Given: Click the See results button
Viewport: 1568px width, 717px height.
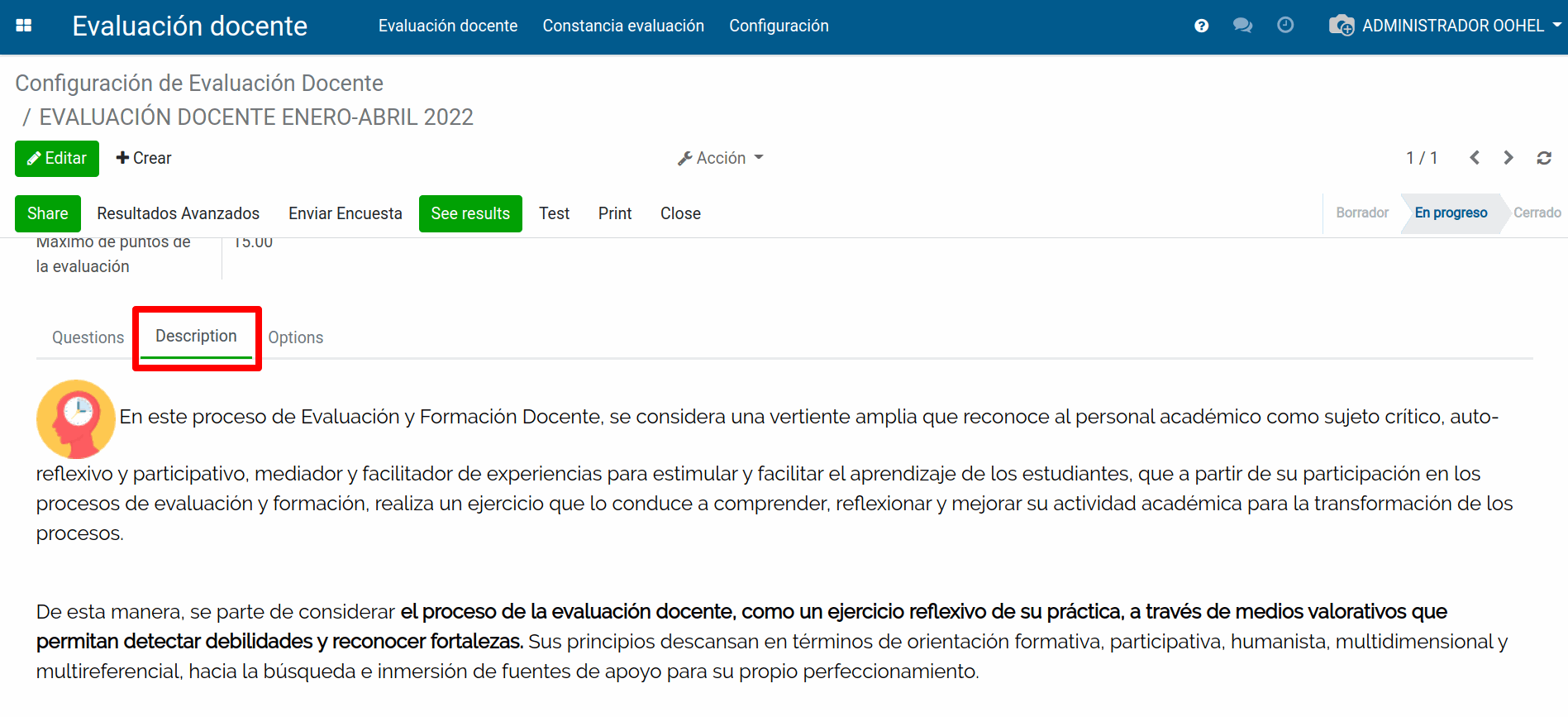Looking at the screenshot, I should coord(470,213).
